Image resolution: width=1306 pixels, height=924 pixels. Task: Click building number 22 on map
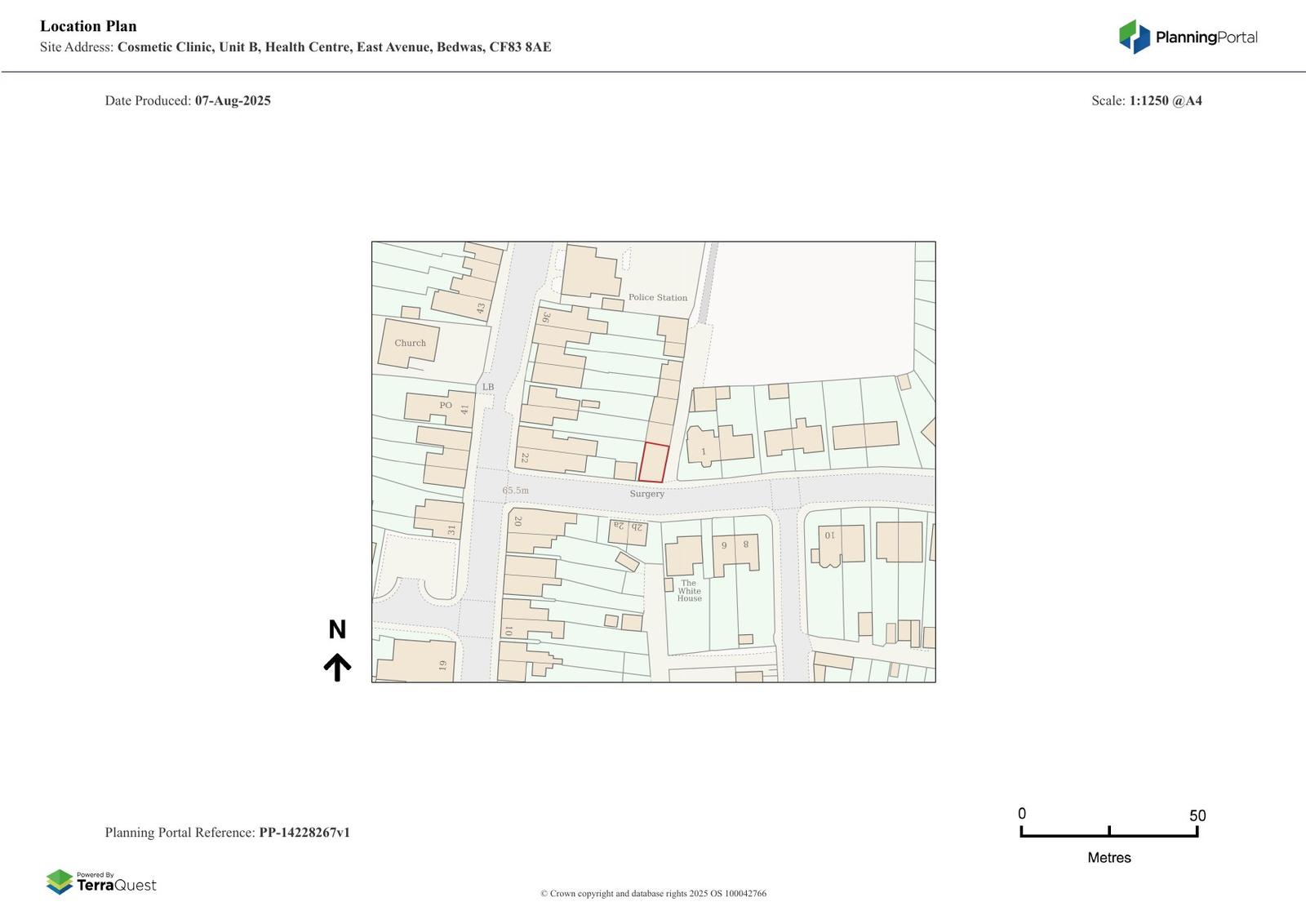click(x=525, y=458)
